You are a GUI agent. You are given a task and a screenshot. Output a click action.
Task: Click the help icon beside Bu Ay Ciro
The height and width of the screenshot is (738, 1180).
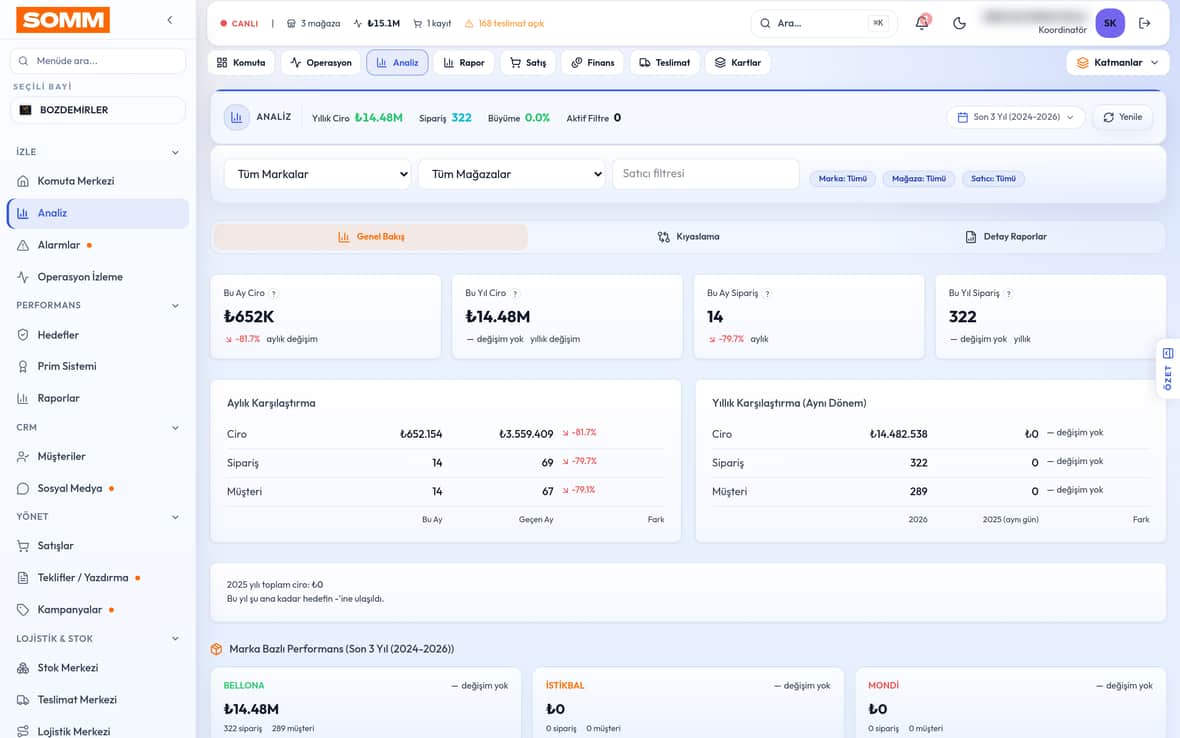coord(274,294)
